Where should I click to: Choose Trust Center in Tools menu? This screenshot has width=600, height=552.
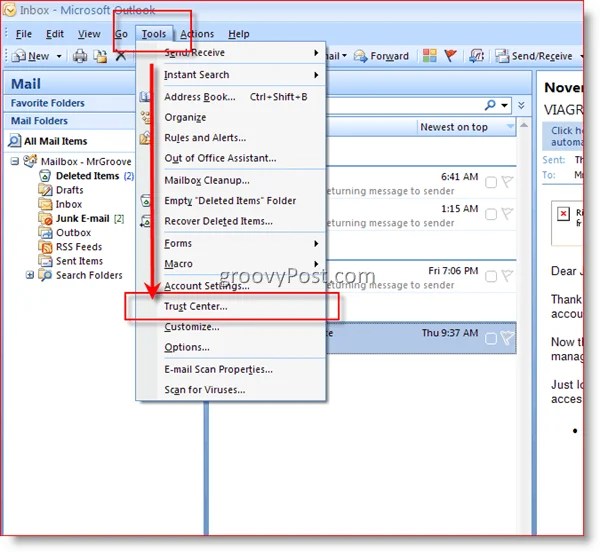click(x=231, y=306)
